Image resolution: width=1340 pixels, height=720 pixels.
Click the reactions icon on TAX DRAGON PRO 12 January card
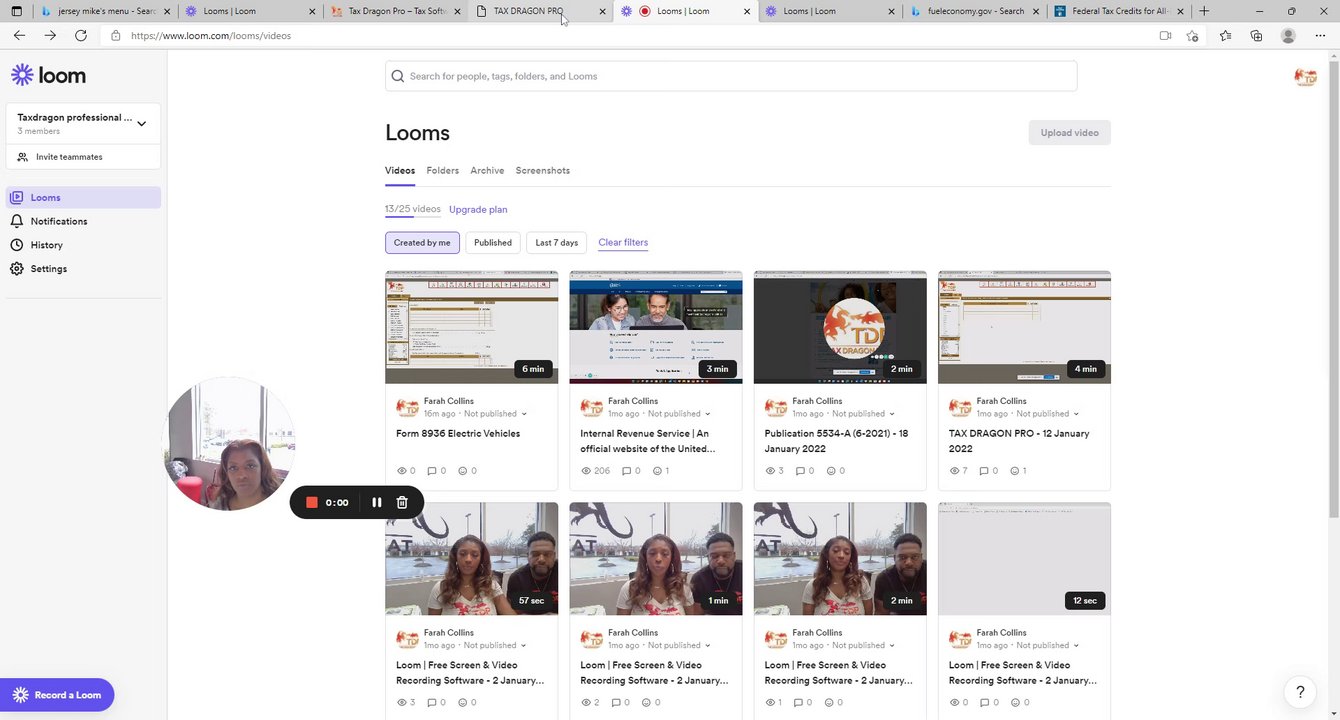point(1015,471)
